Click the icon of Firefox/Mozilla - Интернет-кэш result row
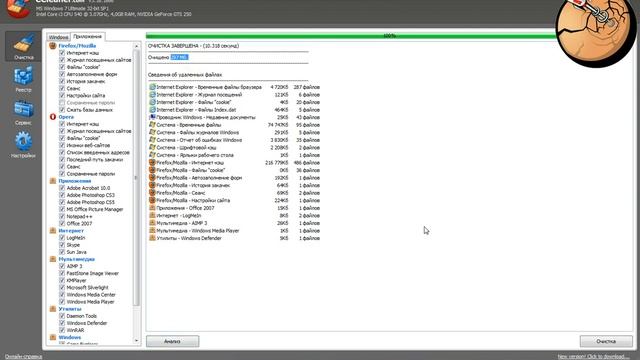Viewport: 640px width, 360px height. click(152, 162)
